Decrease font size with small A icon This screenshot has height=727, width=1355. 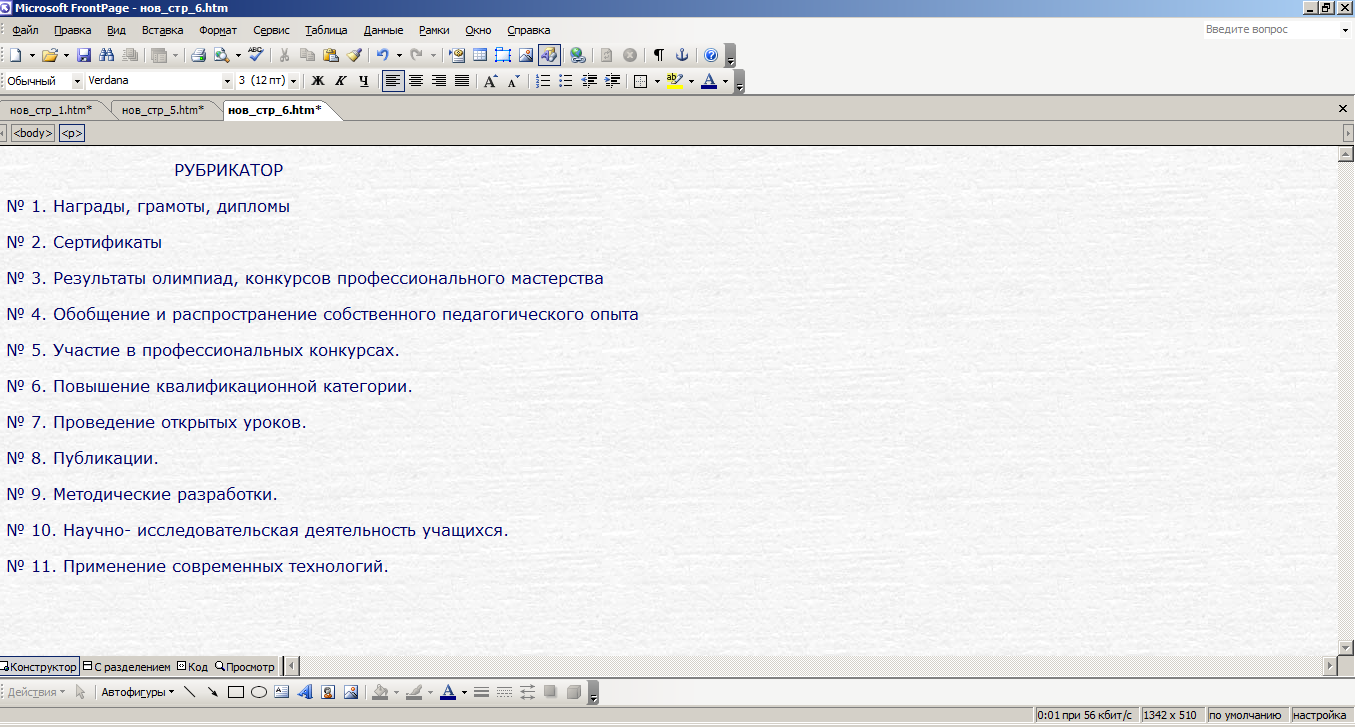coord(513,81)
